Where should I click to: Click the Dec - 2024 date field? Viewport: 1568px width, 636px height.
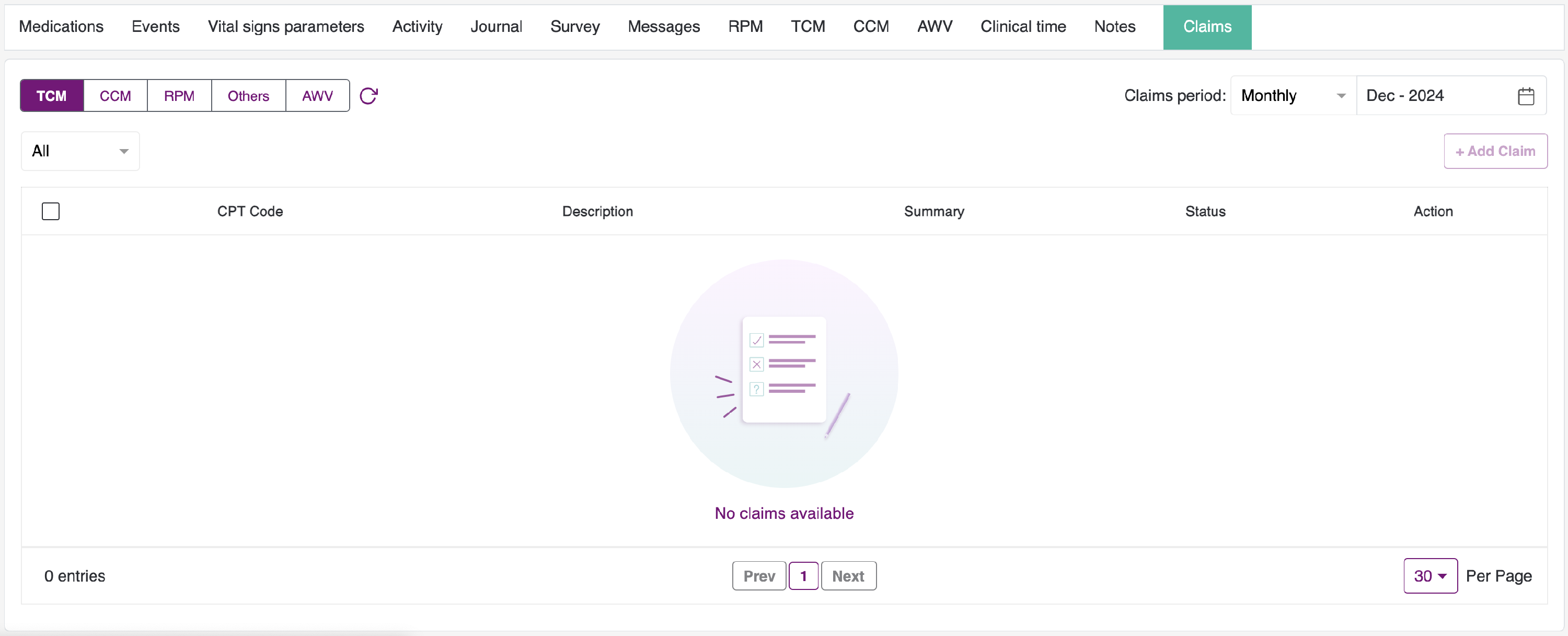tap(1431, 96)
